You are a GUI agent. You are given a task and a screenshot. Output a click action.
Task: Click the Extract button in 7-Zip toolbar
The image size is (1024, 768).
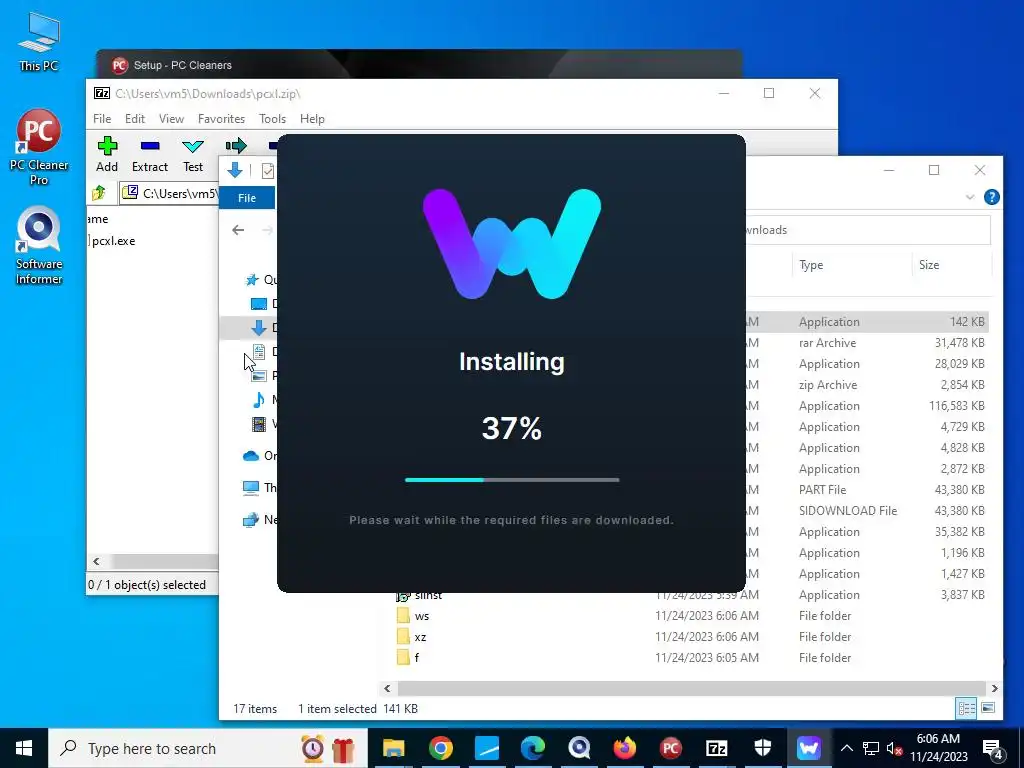150,154
